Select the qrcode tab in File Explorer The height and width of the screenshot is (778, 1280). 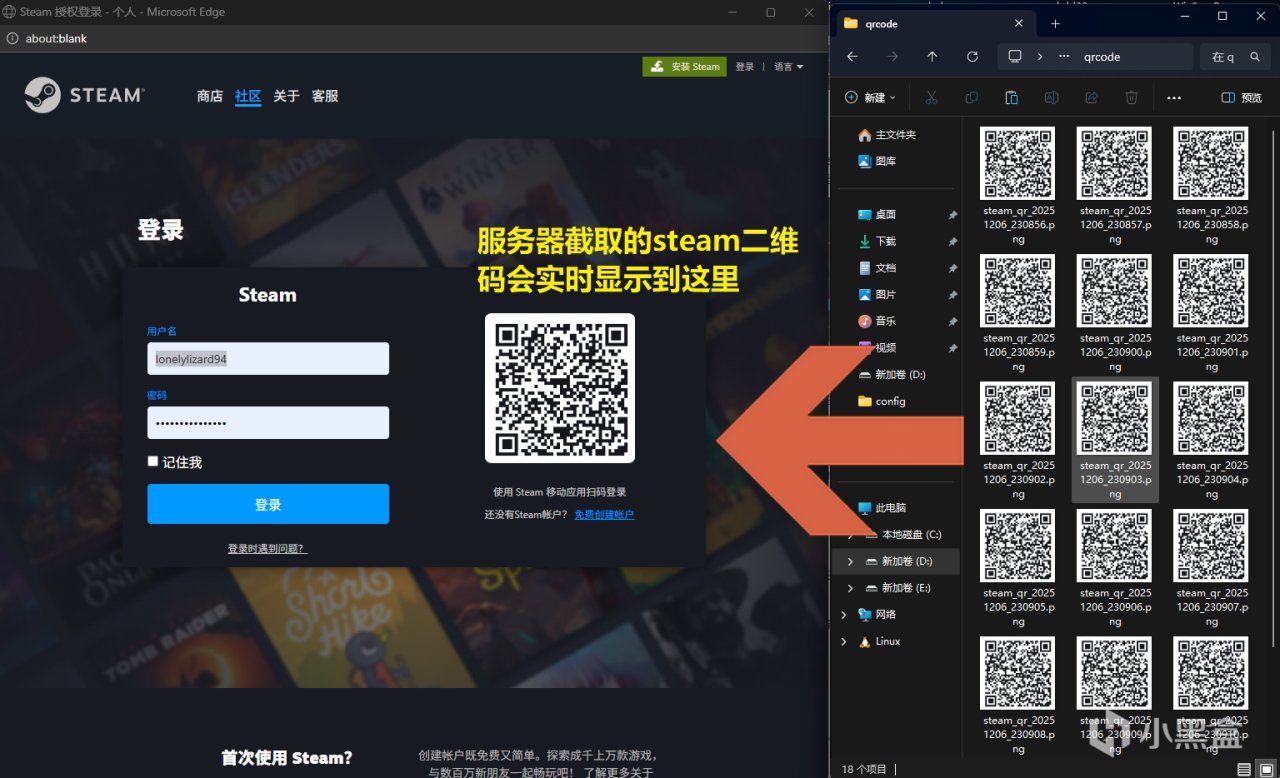coord(934,24)
